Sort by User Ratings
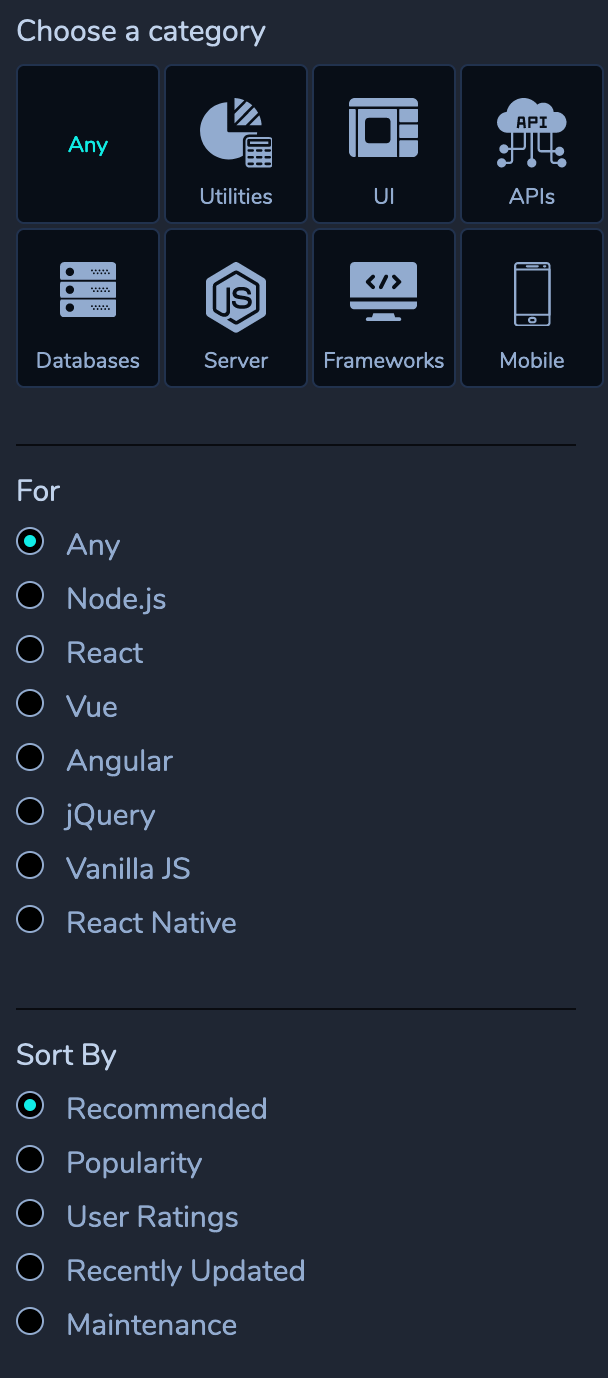This screenshot has width=608, height=1378. (31, 1214)
